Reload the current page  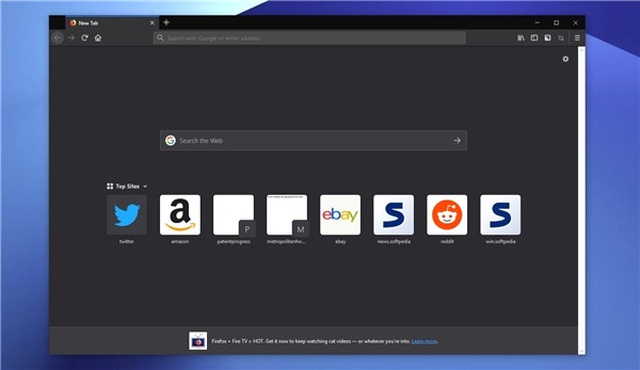(x=84, y=38)
